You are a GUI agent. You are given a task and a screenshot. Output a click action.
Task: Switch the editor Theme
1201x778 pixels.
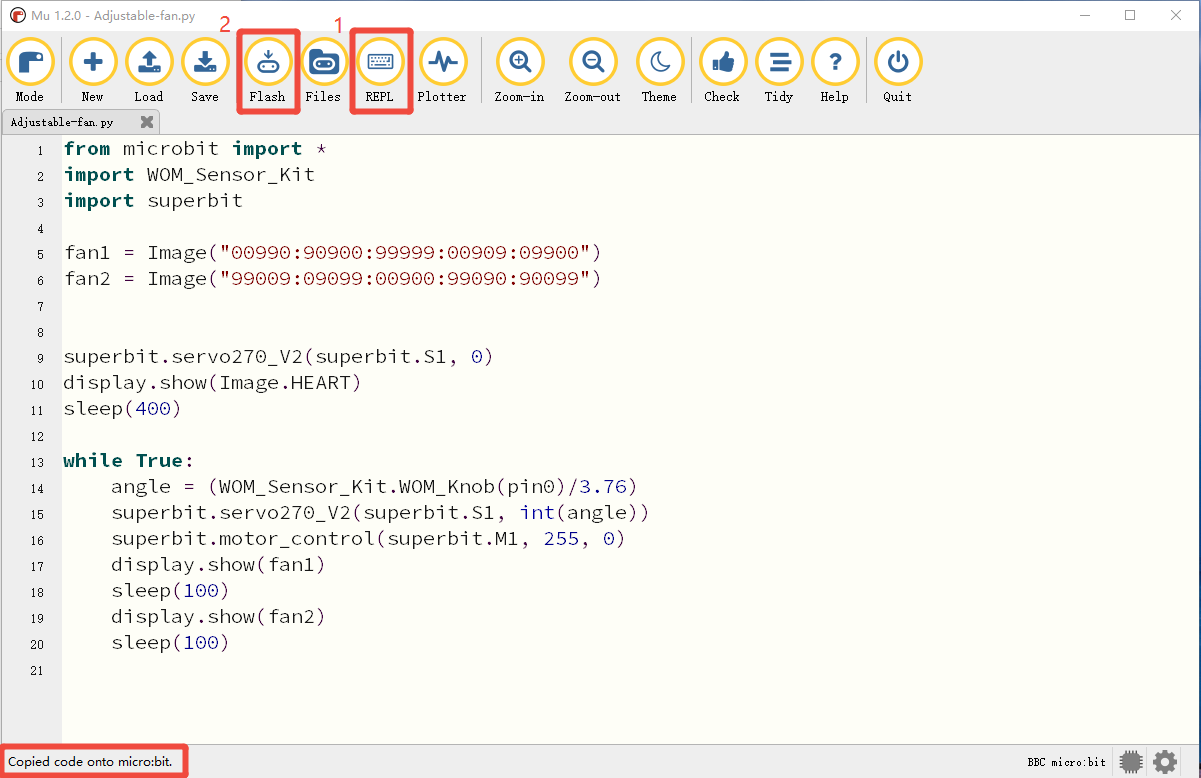(x=659, y=71)
